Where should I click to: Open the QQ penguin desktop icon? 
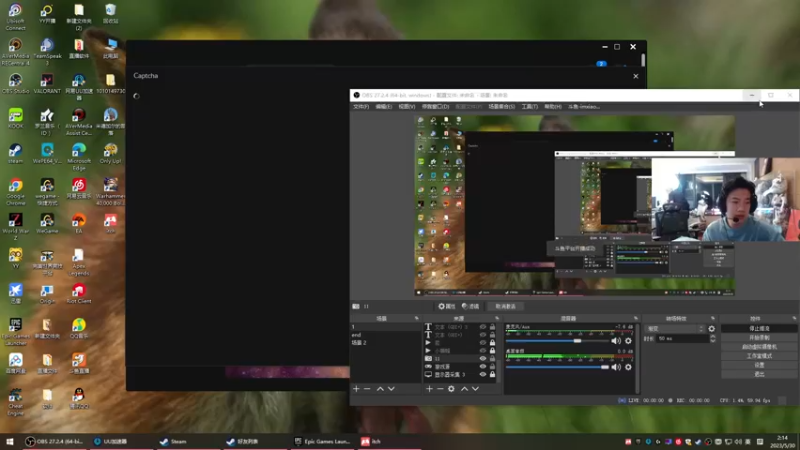79,399
